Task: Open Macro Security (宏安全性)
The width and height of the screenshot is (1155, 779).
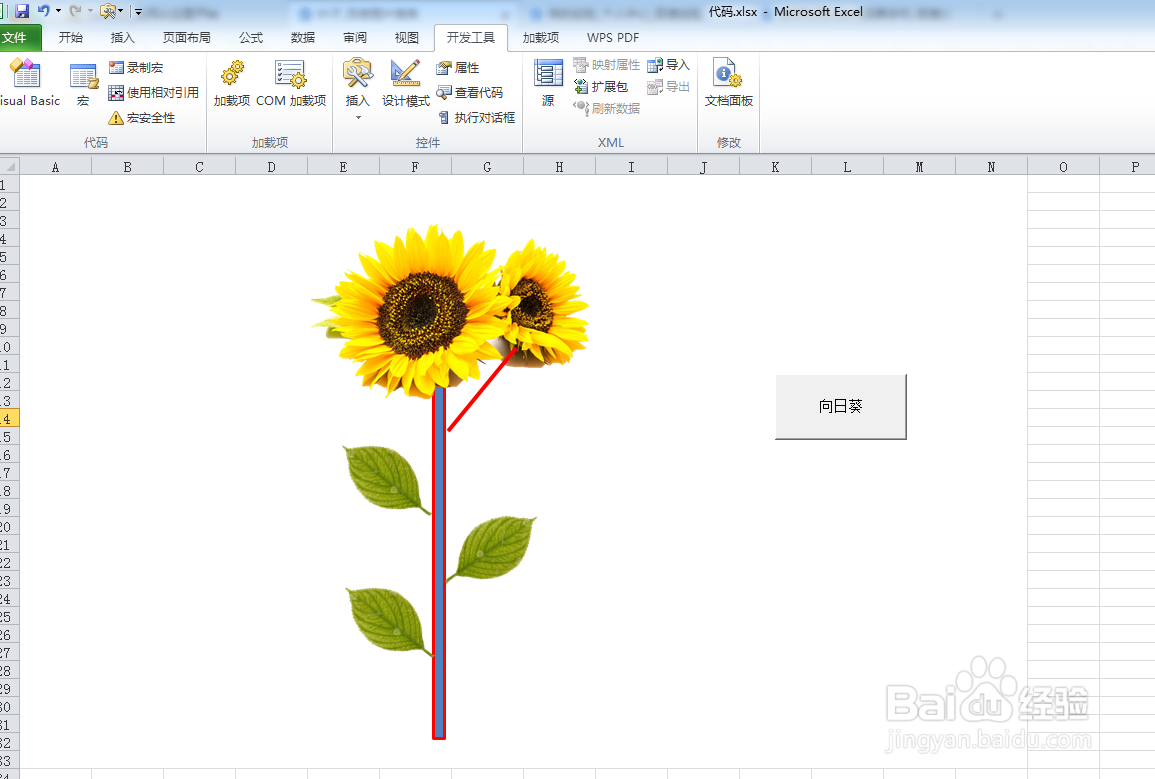Action: [142, 118]
